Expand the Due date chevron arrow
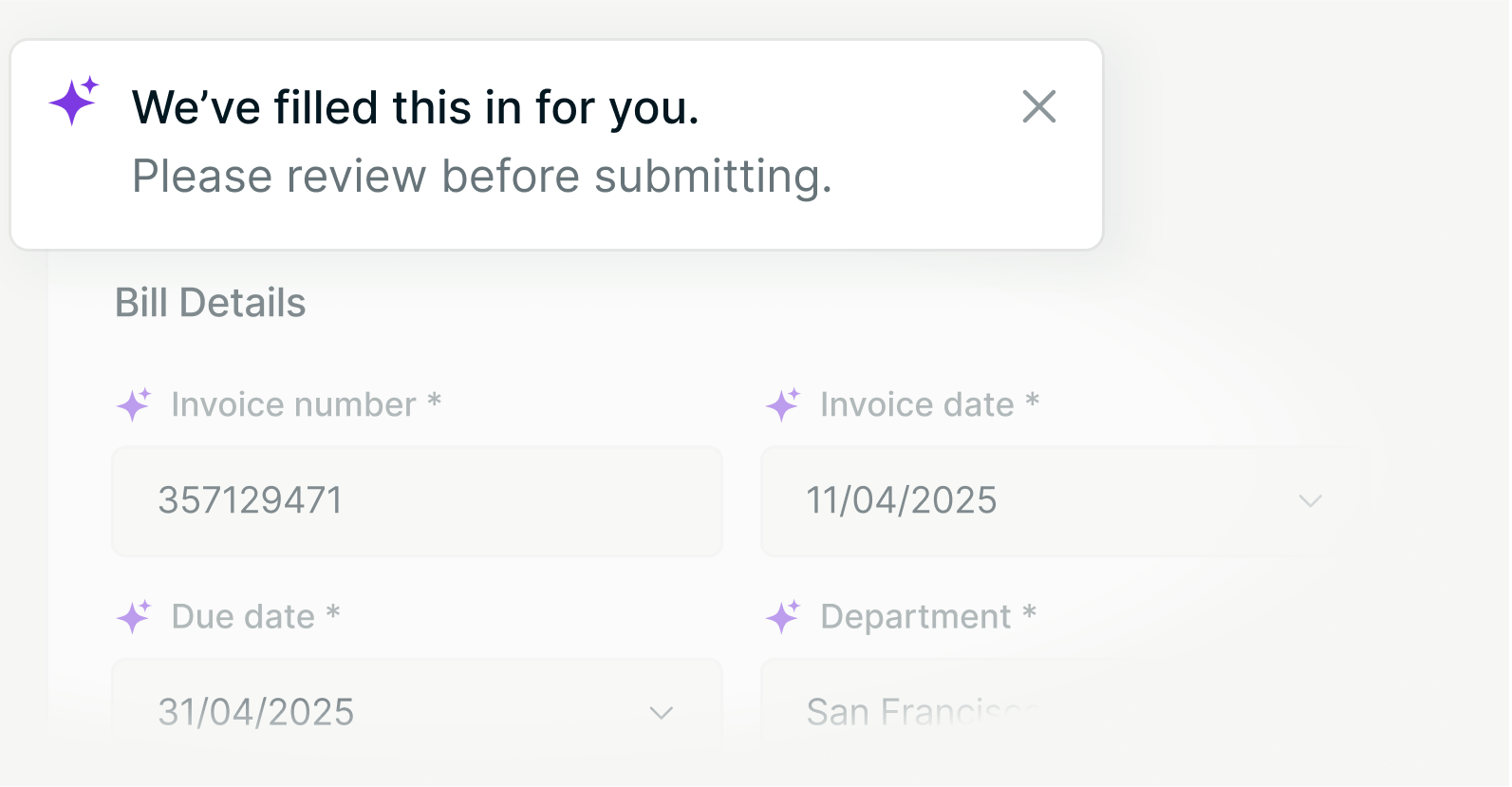1512x787 pixels. click(661, 713)
